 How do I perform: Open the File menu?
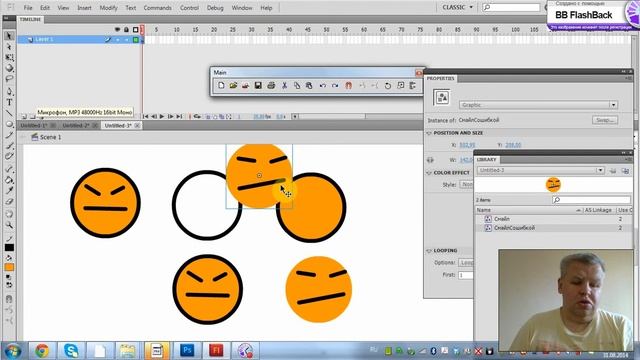28,8
